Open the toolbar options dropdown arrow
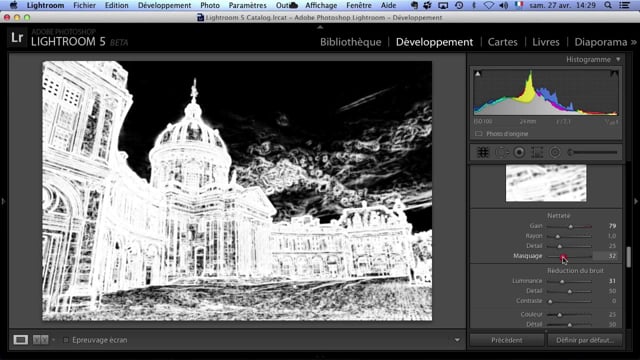 [457, 340]
